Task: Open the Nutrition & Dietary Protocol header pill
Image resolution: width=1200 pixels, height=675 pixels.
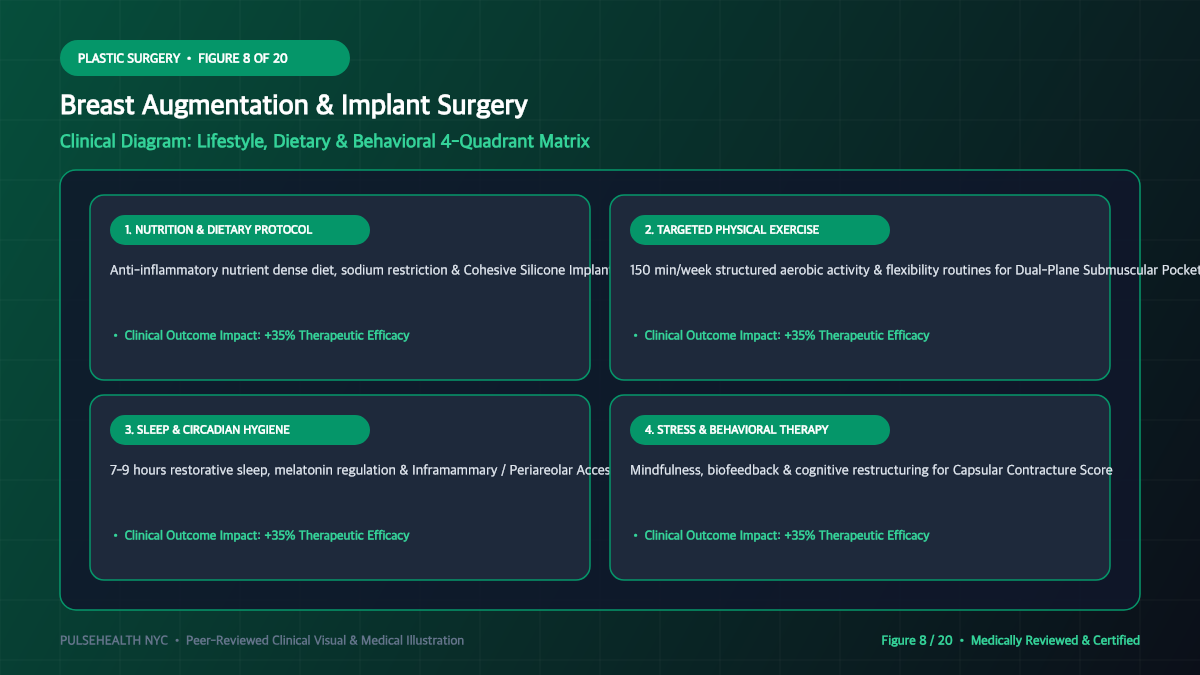Action: [x=240, y=230]
